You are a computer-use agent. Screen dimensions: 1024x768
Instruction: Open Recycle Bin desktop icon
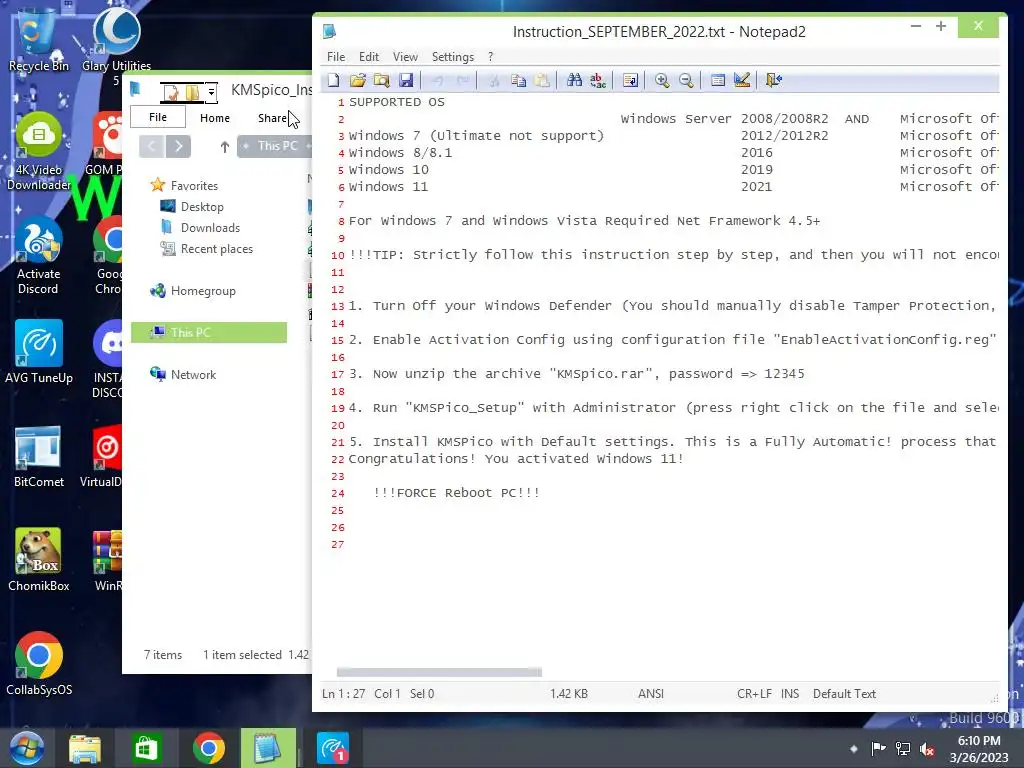pyautogui.click(x=39, y=40)
